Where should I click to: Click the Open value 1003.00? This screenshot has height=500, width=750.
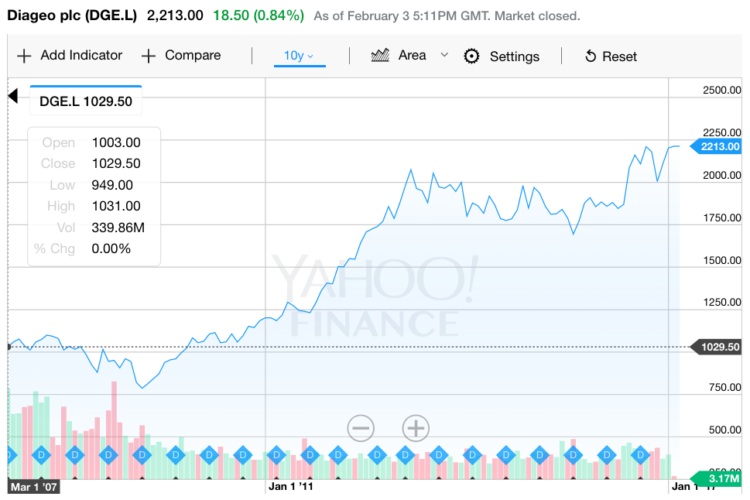[116, 143]
